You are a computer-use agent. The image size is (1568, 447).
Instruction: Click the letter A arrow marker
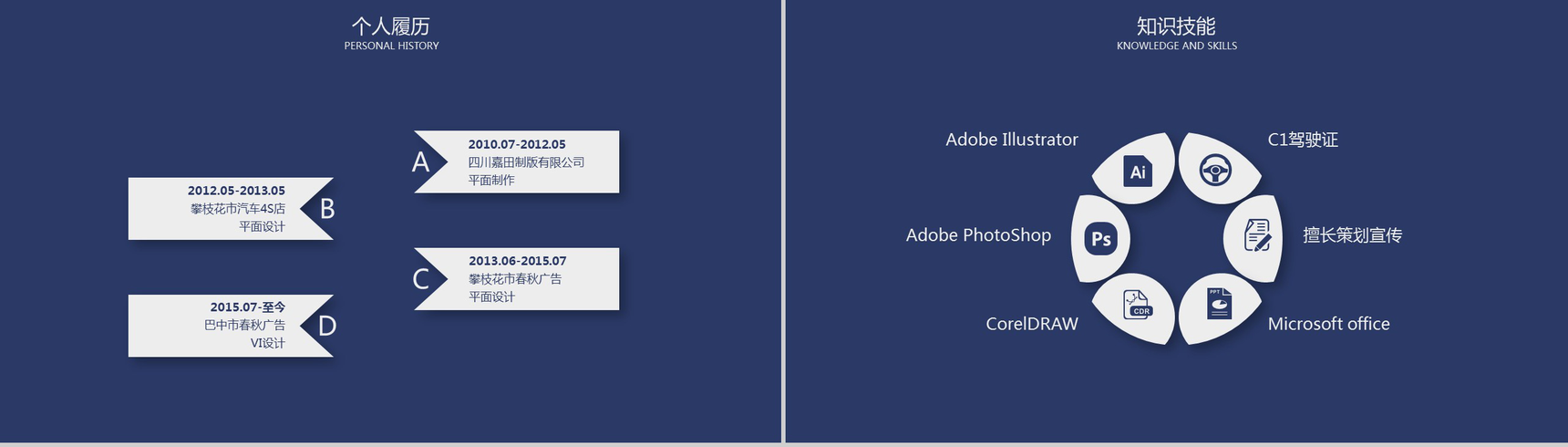421,162
